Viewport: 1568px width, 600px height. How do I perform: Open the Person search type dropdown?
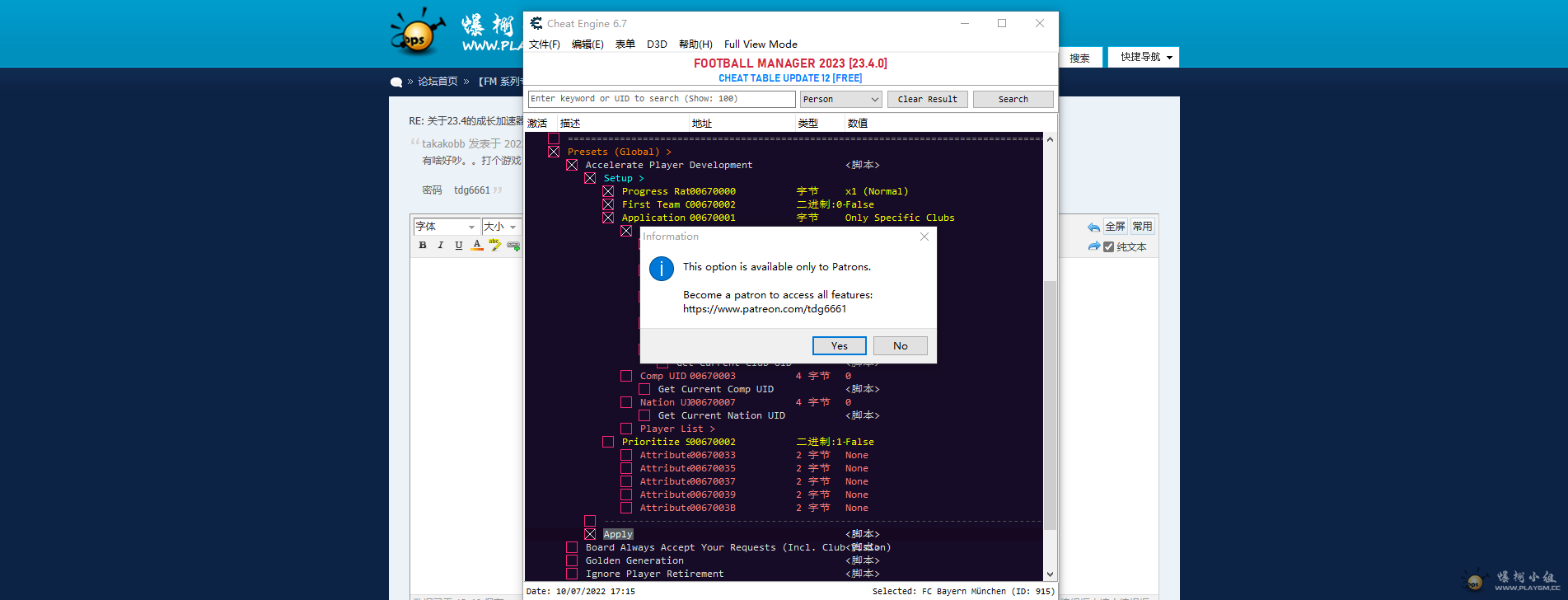pos(841,99)
